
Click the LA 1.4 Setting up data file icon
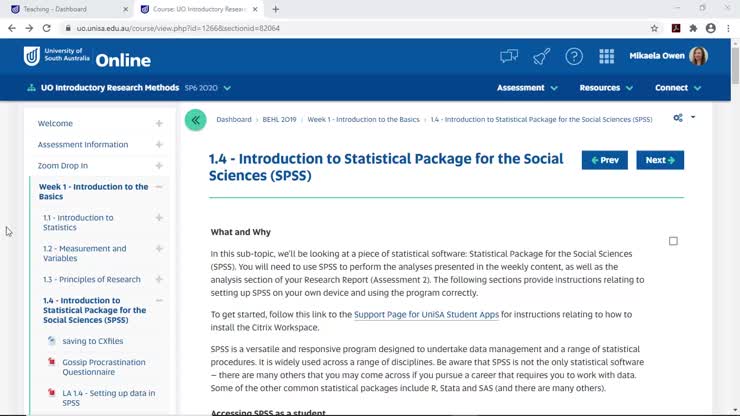51,392
